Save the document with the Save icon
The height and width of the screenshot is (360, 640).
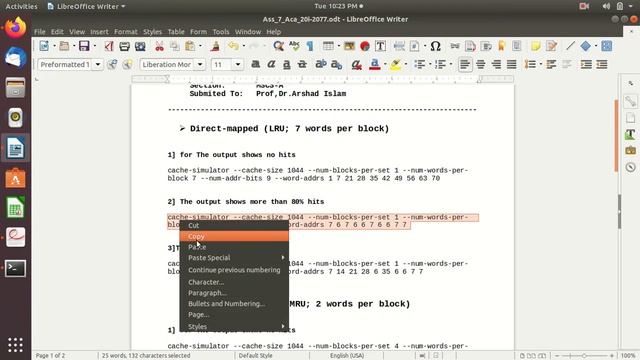click(x=84, y=46)
